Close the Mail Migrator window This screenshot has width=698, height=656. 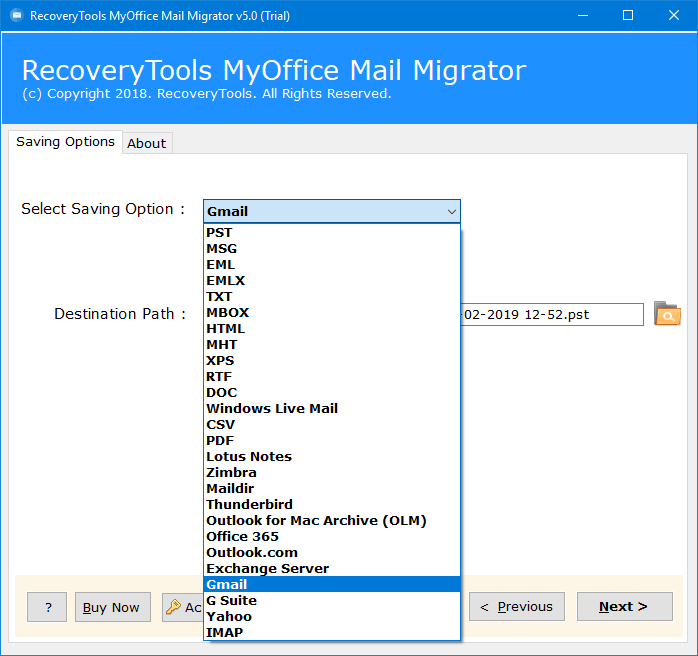674,16
